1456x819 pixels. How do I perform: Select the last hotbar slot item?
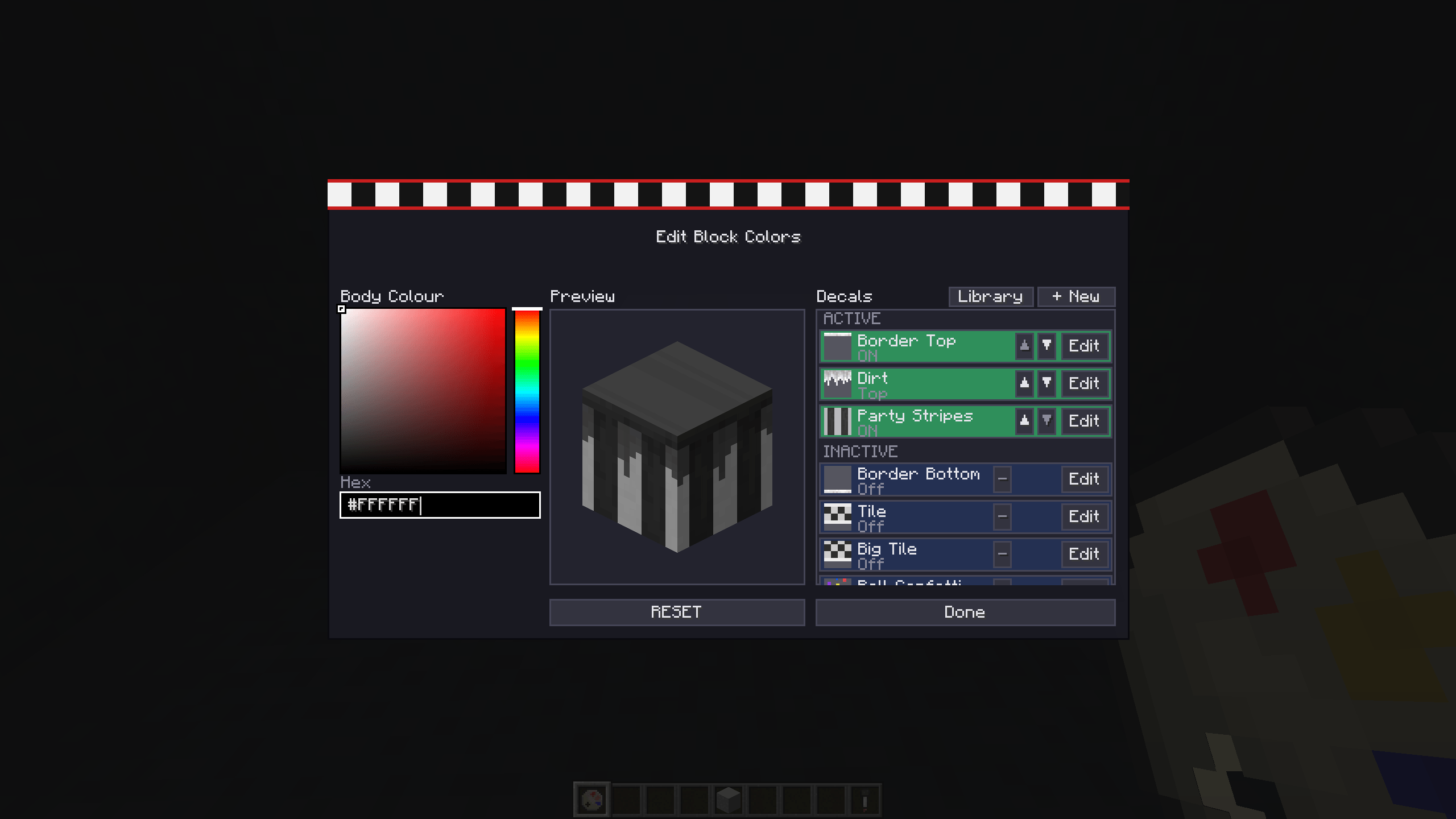tap(864, 800)
